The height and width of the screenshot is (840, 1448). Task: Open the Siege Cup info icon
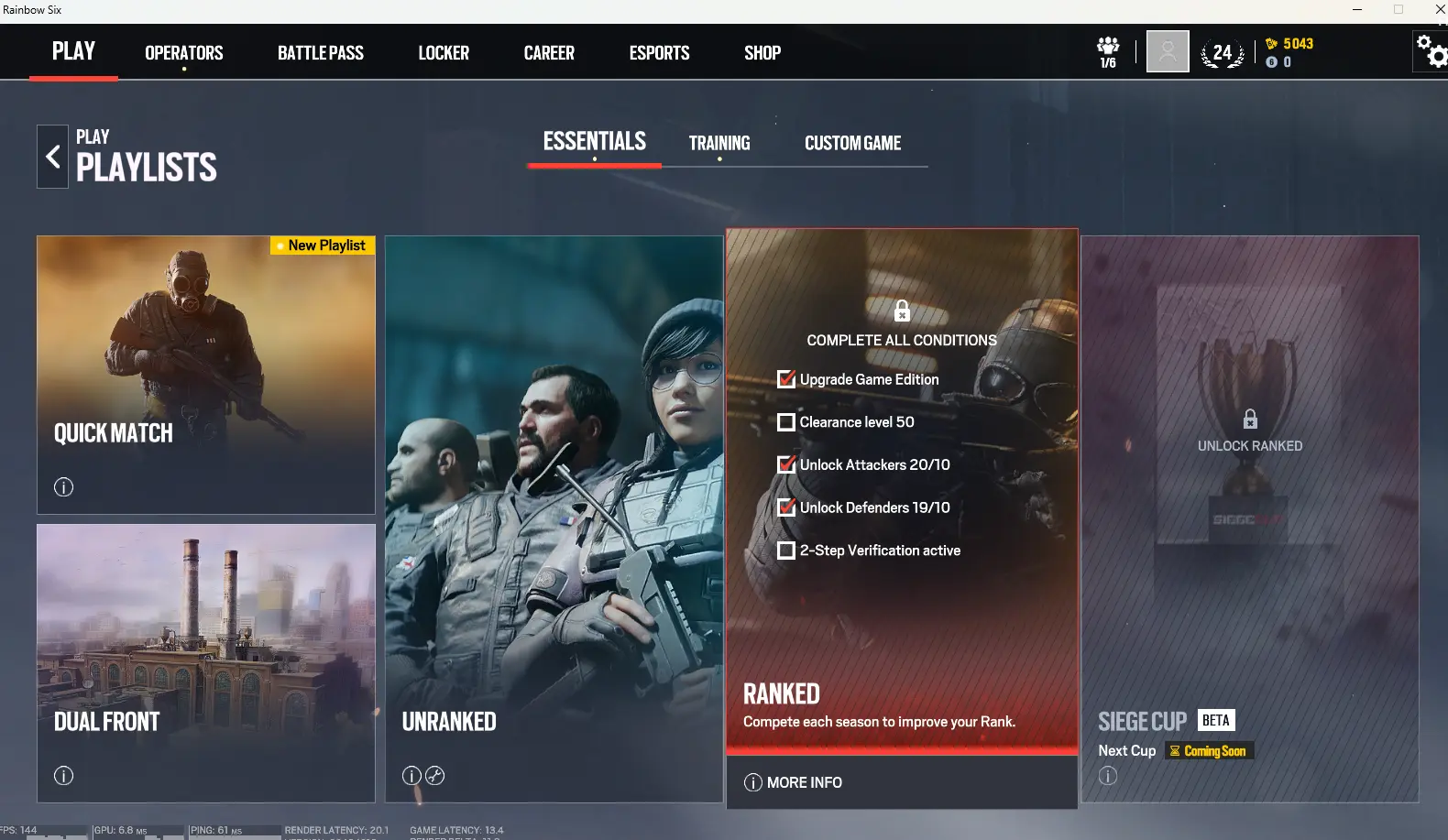coord(1108,776)
